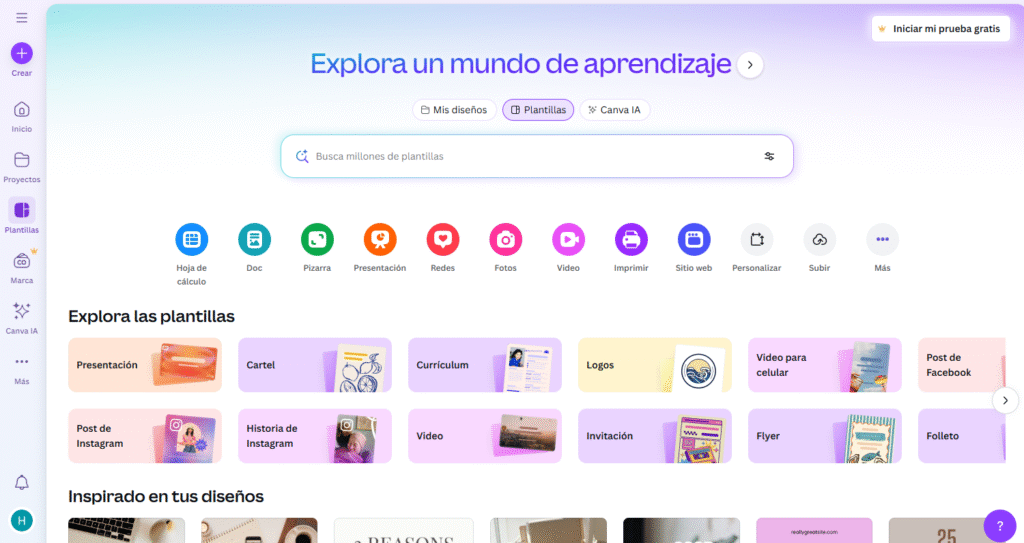Viewport: 1024px width, 543px height.
Task: Open the Redes social media icon
Action: tap(443, 240)
